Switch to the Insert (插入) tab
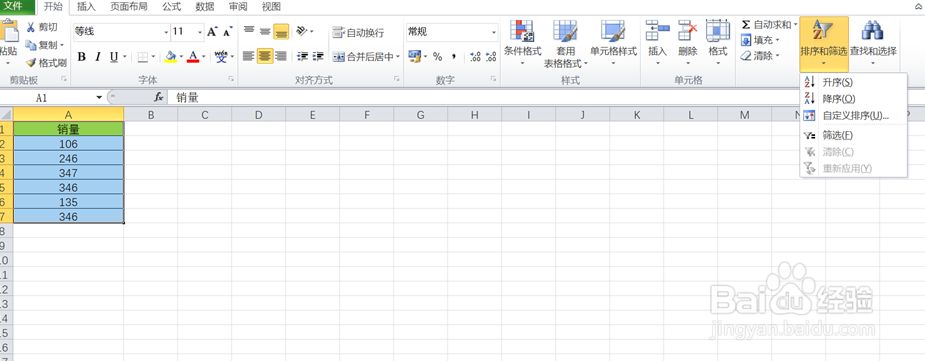 (86, 7)
